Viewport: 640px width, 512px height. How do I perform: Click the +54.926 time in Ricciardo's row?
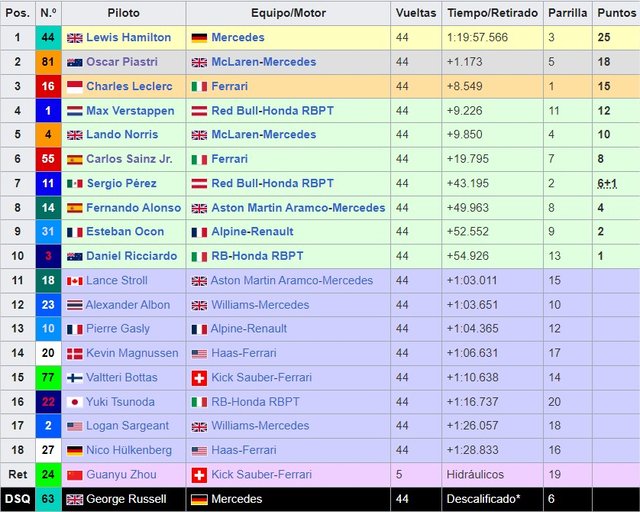click(468, 256)
